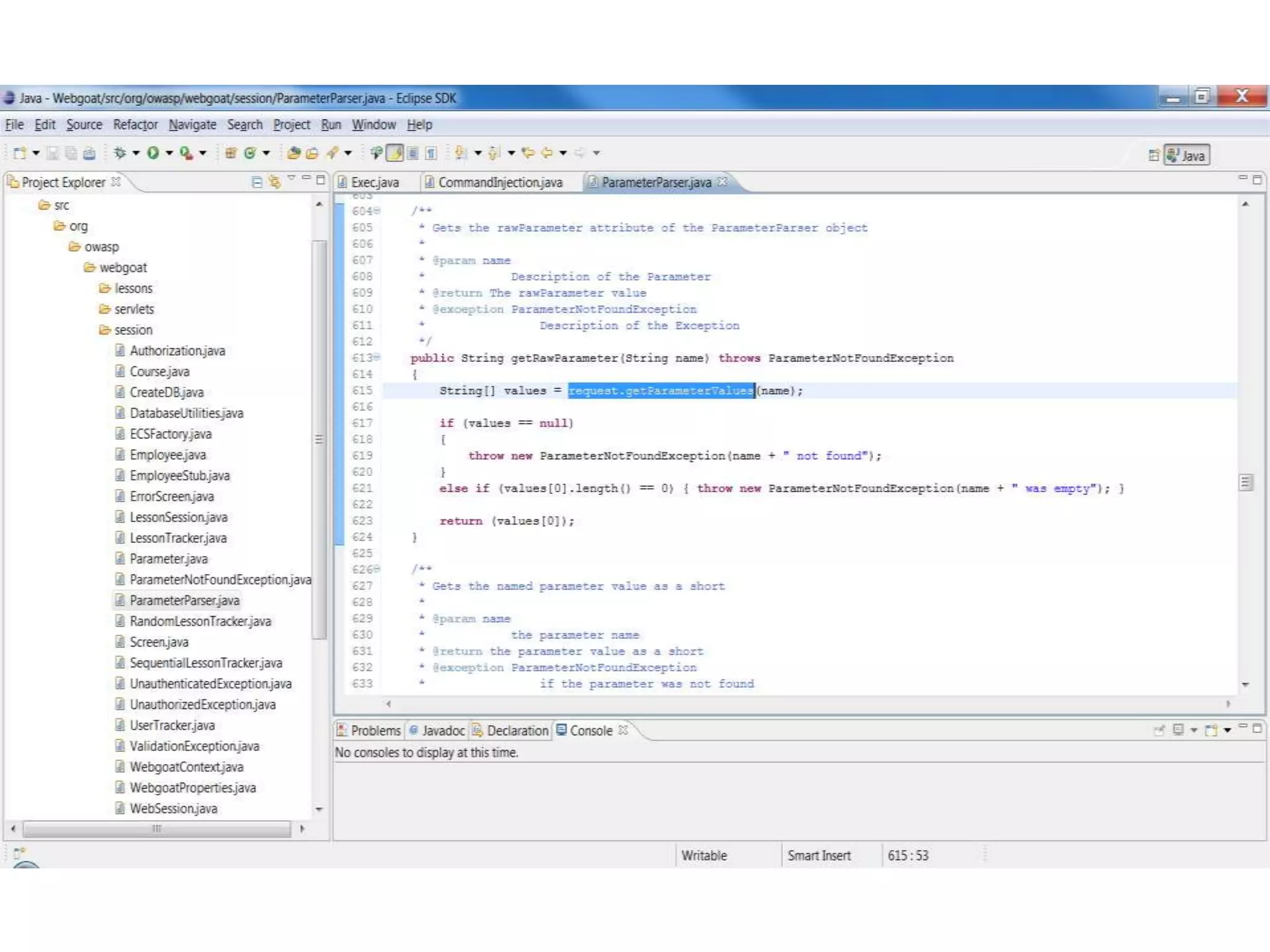Click the Print icon in toolbar
This screenshot has width=1270, height=952.
[89, 152]
